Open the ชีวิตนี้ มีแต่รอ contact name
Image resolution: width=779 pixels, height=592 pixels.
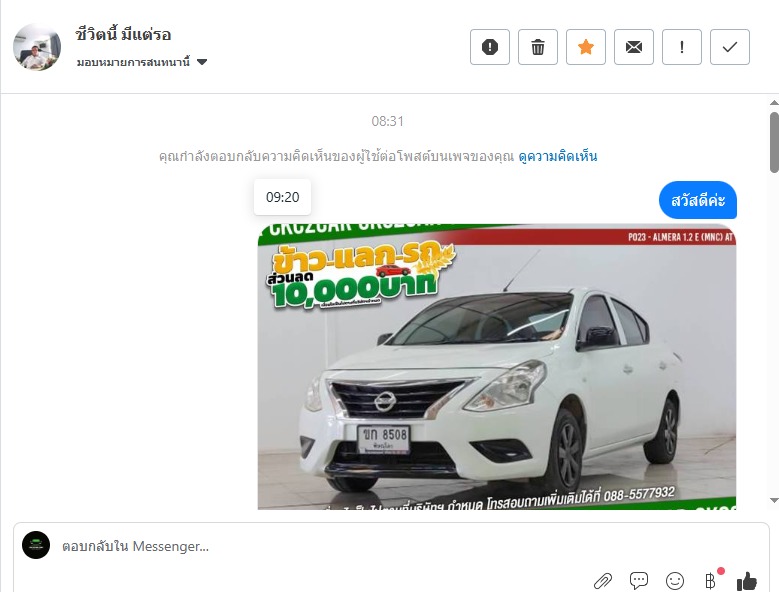(x=123, y=34)
